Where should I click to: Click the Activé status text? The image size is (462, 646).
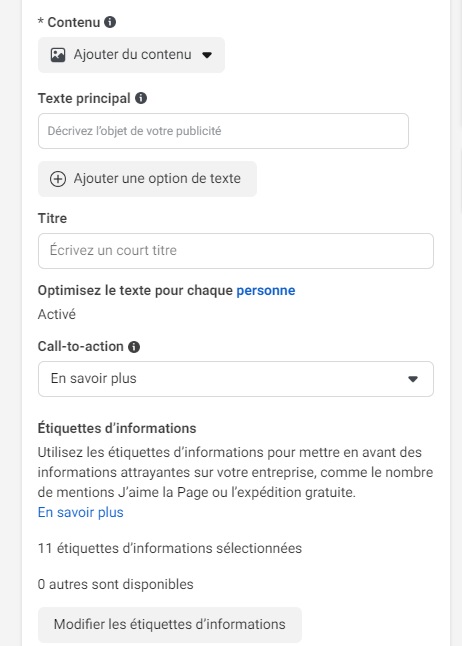coord(57,314)
